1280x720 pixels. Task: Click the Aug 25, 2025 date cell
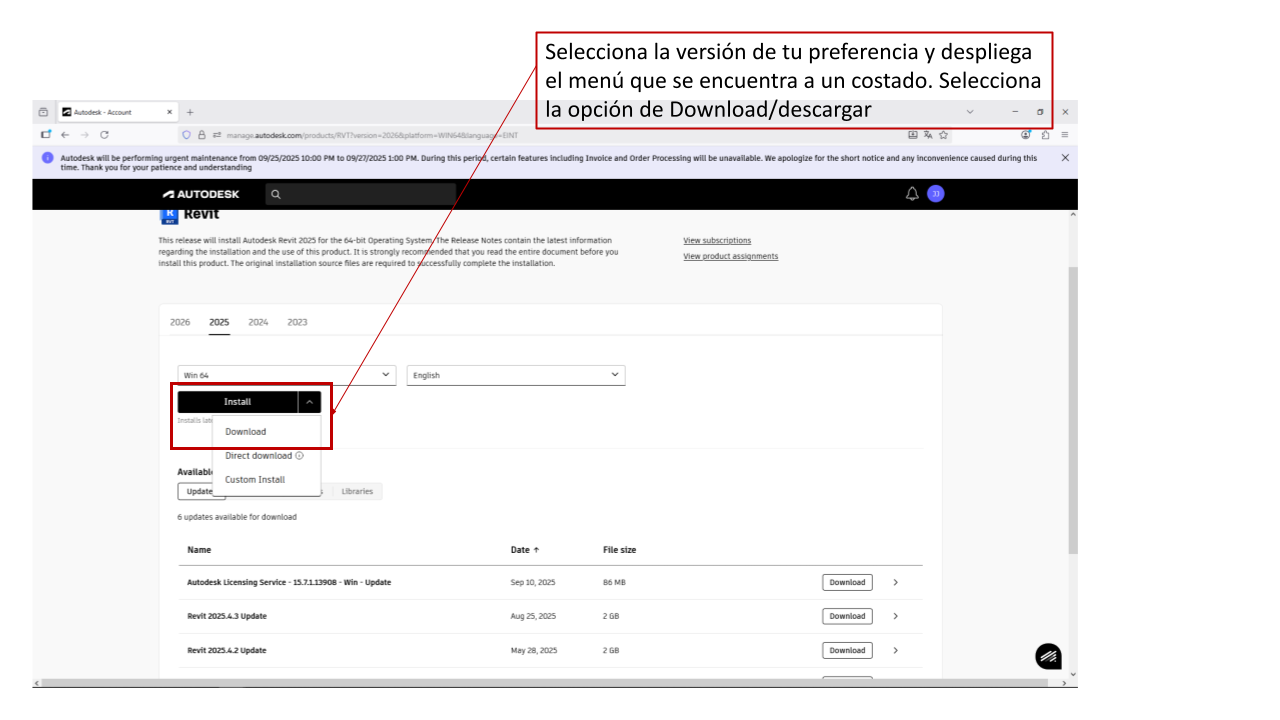pyautogui.click(x=533, y=616)
